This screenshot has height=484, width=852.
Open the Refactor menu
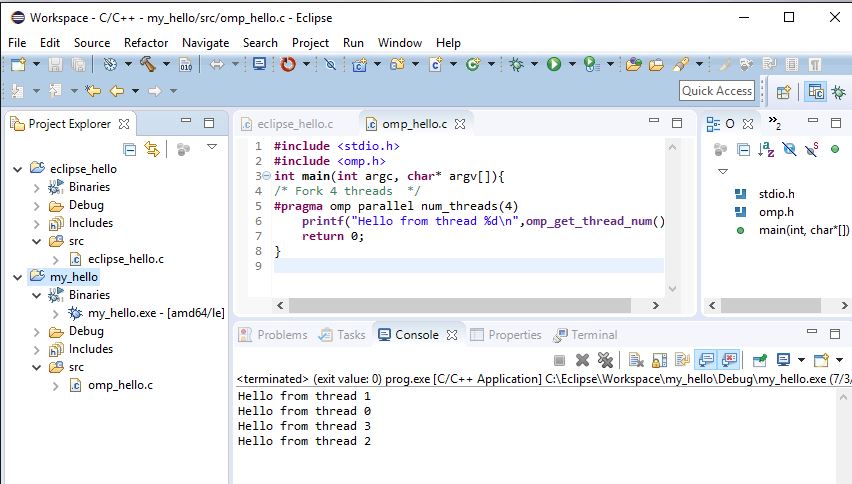(x=146, y=42)
